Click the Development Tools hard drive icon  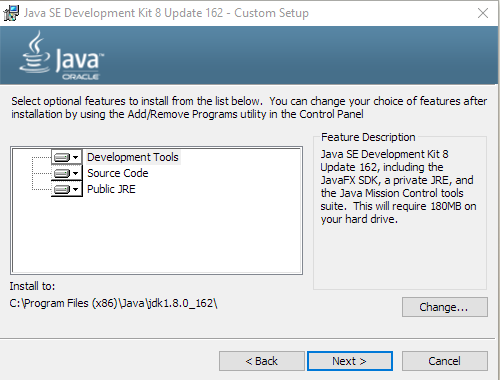coord(62,157)
